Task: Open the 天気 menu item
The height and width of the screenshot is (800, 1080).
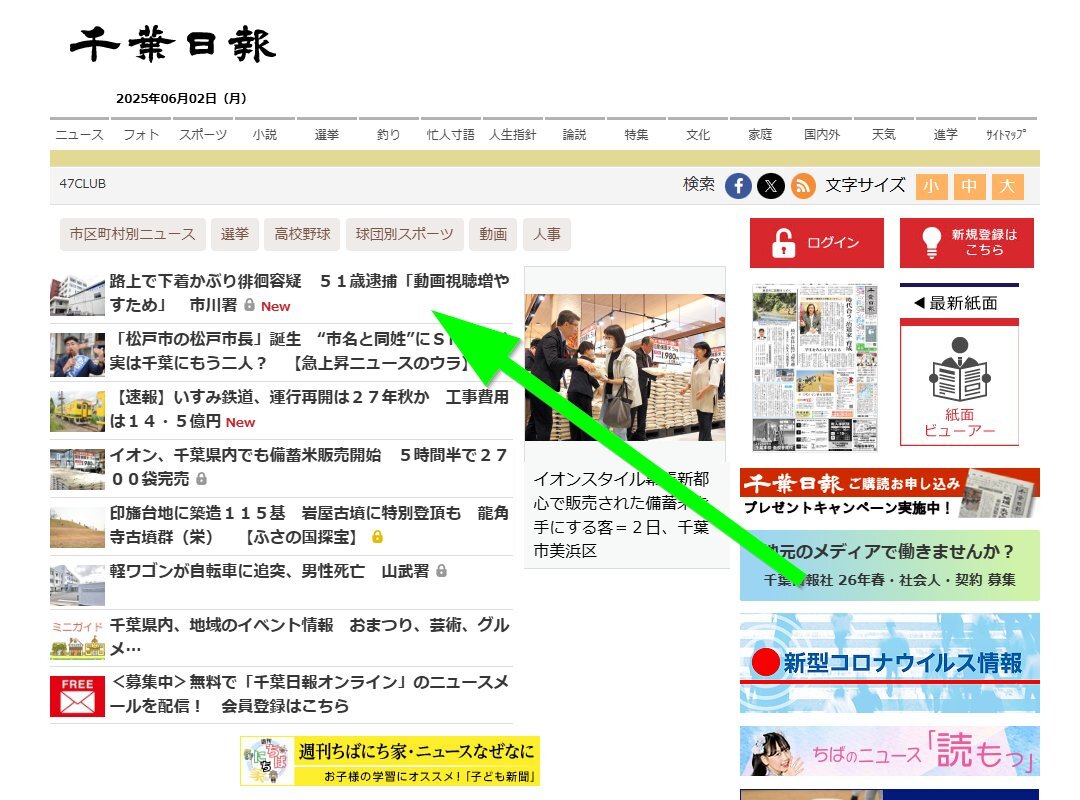Action: pyautogui.click(x=884, y=134)
